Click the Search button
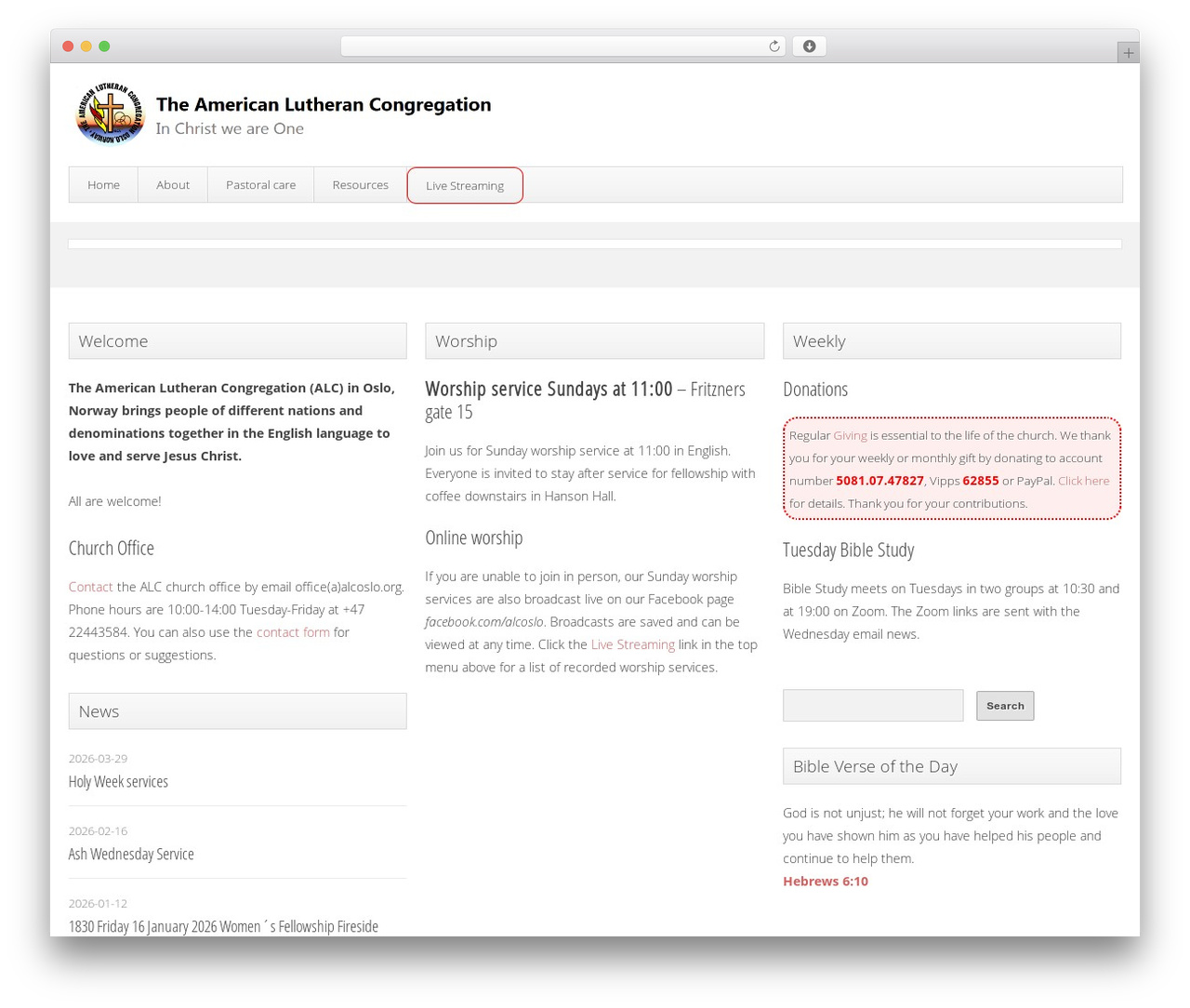This screenshot has height=1008, width=1190. click(1005, 706)
